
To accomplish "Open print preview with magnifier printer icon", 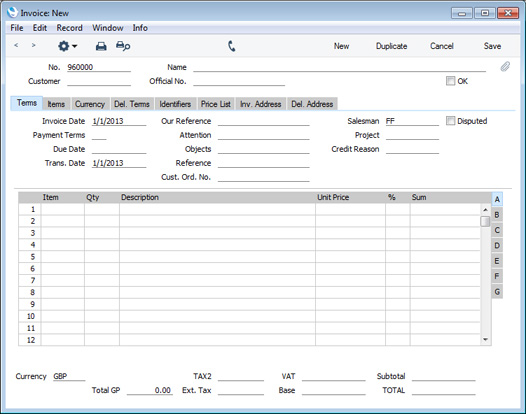I will coord(123,46).
